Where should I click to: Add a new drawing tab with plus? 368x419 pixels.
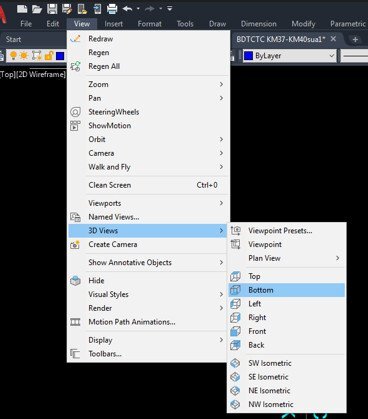355,40
